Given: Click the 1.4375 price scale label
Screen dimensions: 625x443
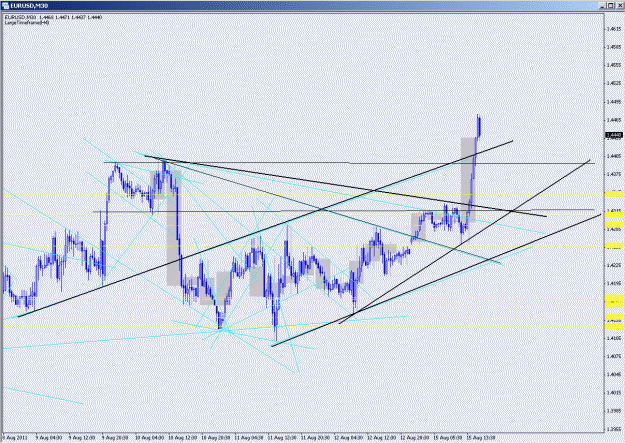Looking at the screenshot, I should (x=614, y=174).
